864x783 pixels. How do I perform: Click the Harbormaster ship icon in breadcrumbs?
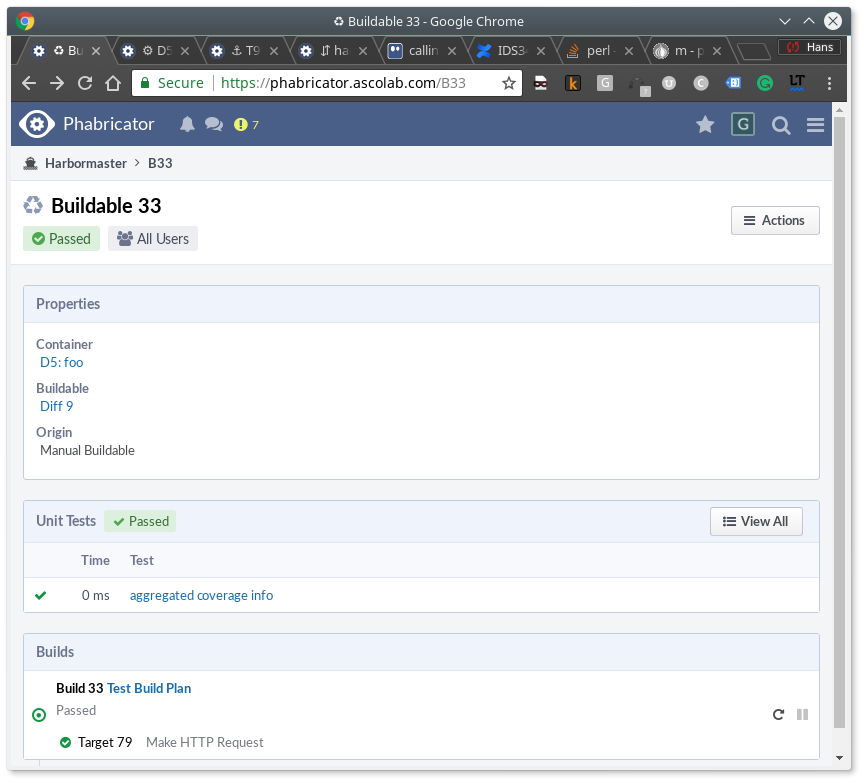[30, 163]
